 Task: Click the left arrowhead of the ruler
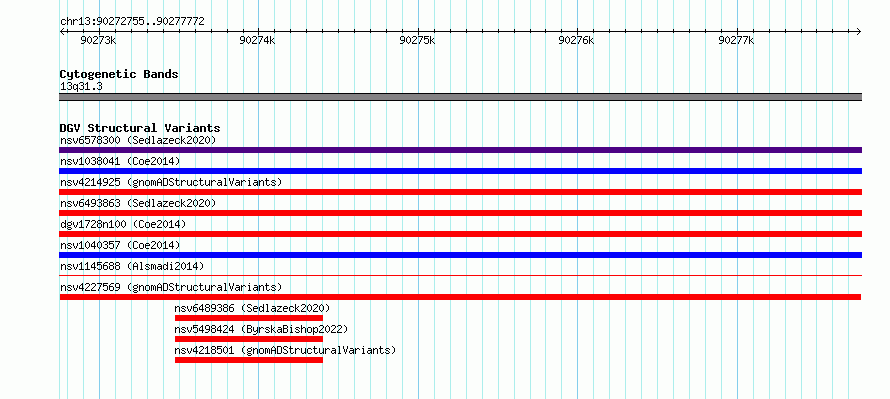(62, 31)
